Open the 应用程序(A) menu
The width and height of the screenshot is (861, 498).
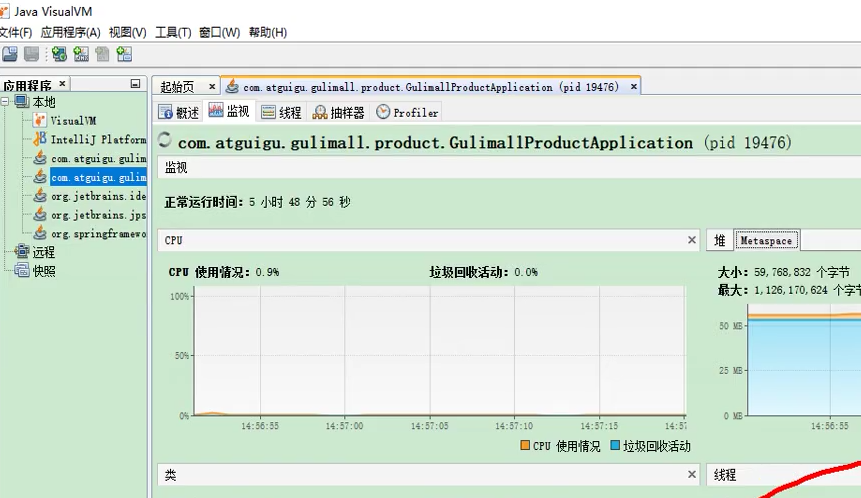tap(70, 32)
